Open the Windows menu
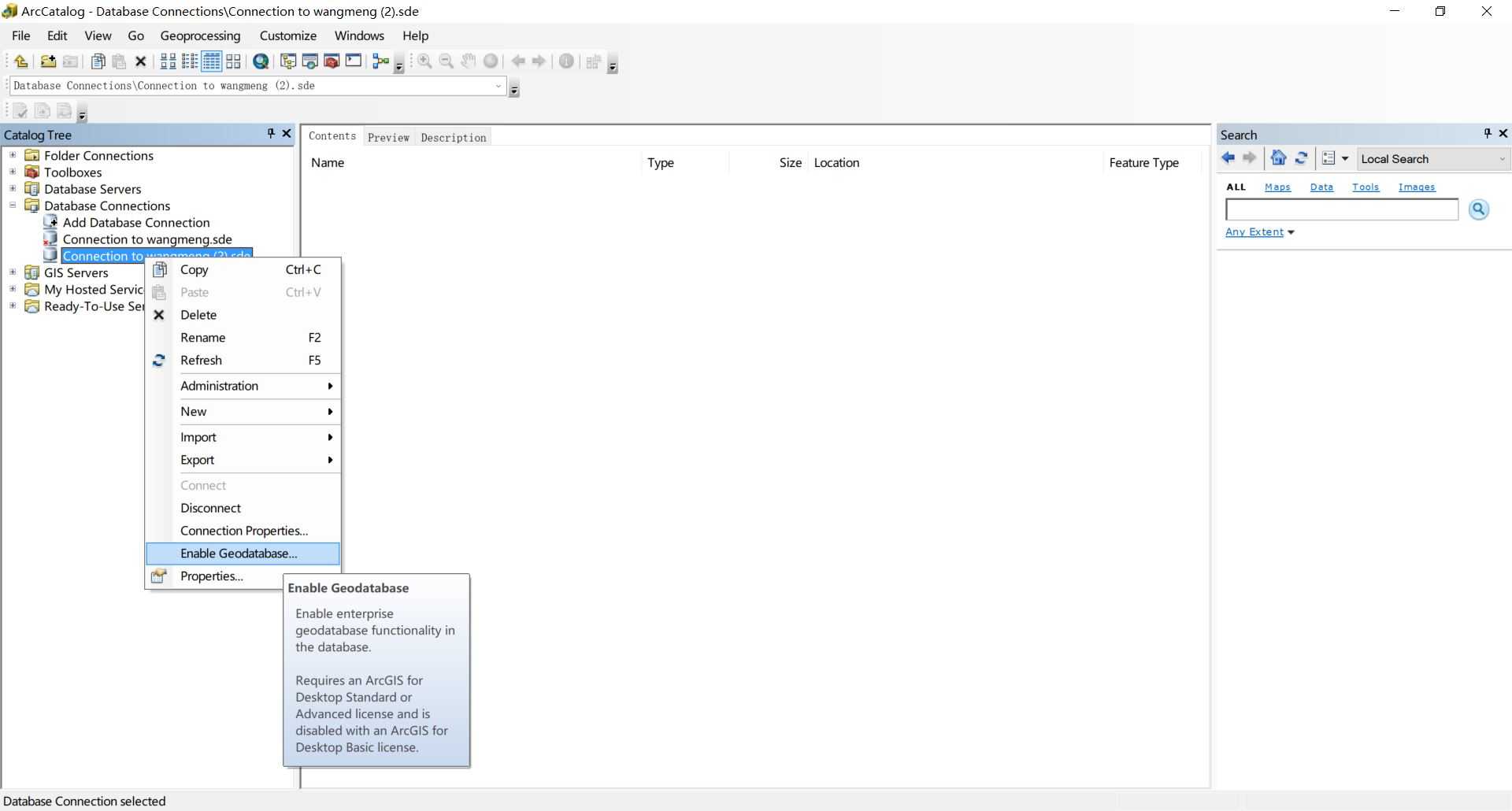 [359, 35]
